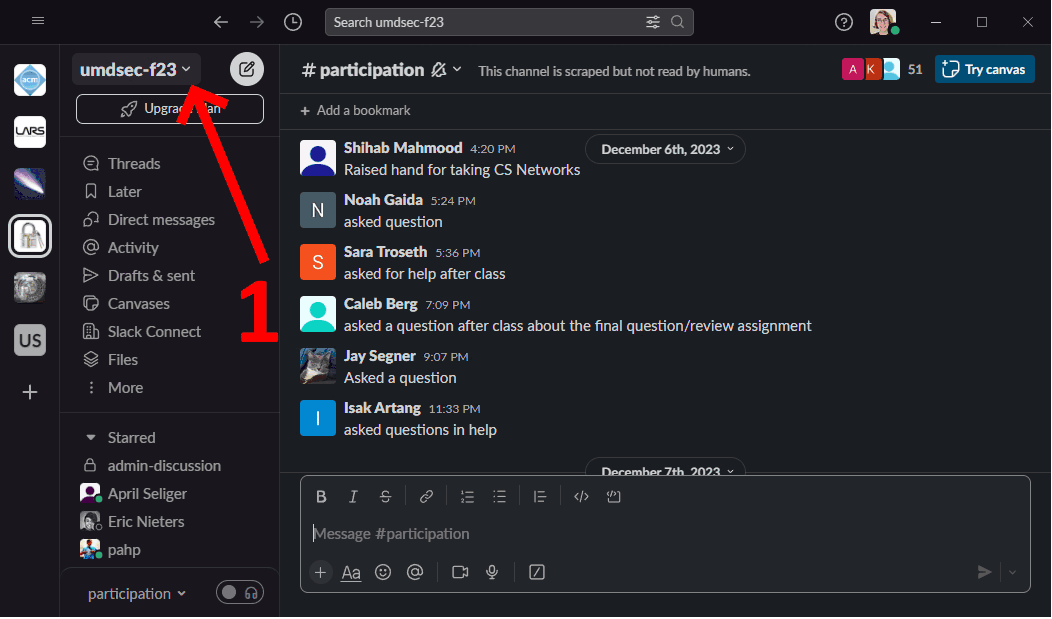The image size is (1052, 619).
Task: Send the message
Action: tap(984, 573)
